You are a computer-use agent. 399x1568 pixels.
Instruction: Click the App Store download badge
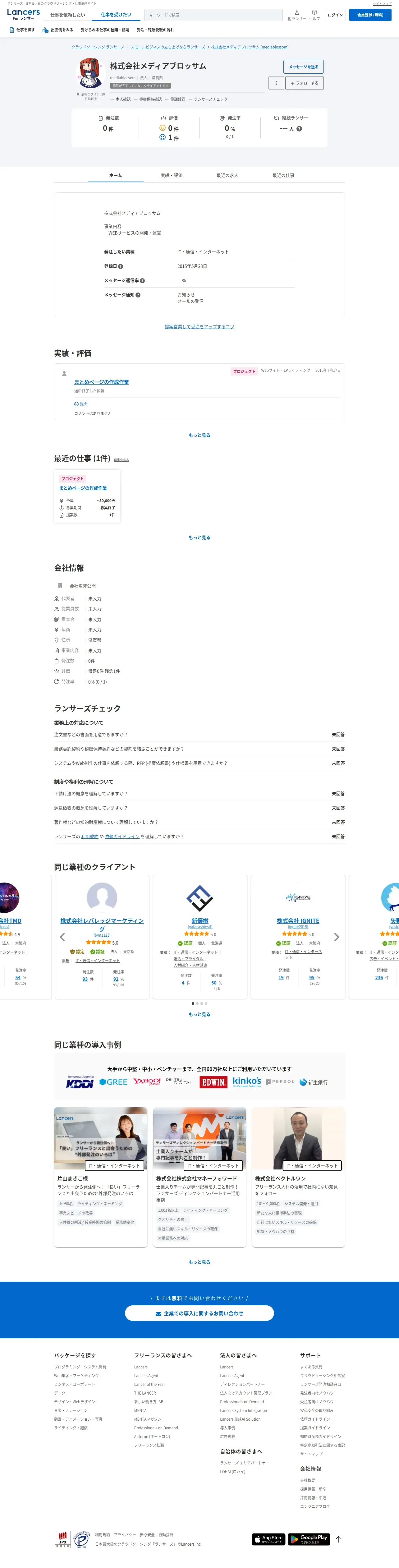click(268, 1539)
